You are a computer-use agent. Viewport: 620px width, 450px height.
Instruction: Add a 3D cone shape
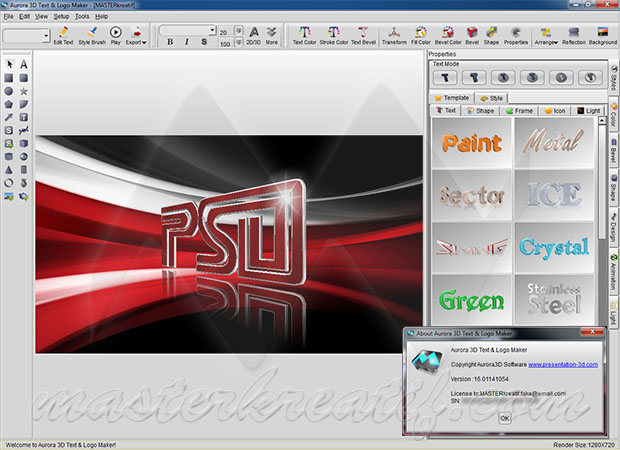(9, 170)
